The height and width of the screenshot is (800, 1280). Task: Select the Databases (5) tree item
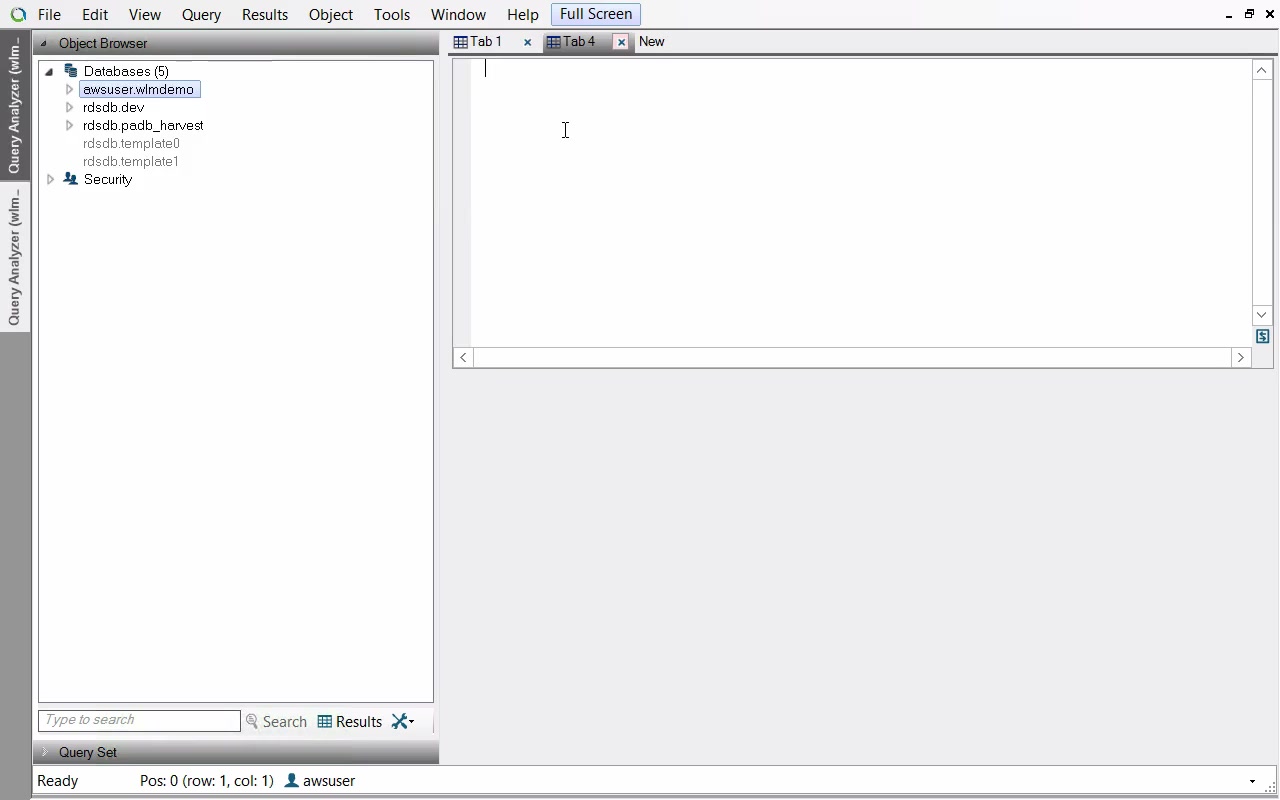[126, 71]
